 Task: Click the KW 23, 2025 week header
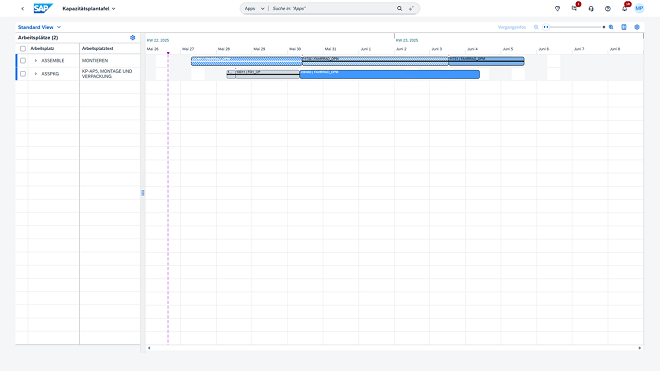pyautogui.click(x=407, y=40)
